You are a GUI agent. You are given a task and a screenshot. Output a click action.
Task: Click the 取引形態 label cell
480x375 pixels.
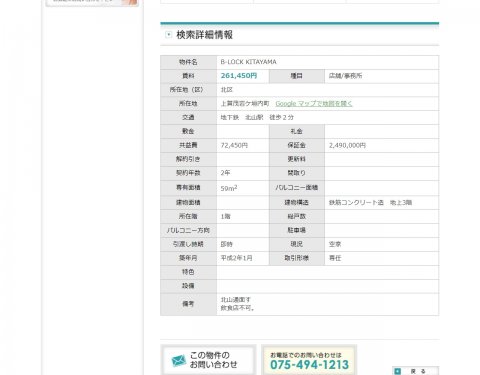point(297,258)
